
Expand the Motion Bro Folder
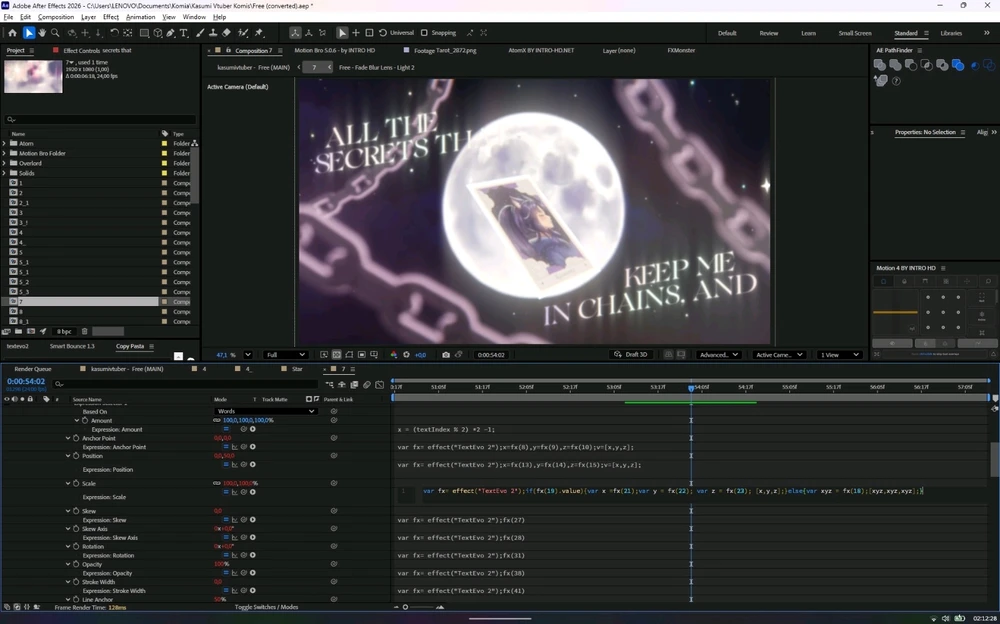[4, 153]
